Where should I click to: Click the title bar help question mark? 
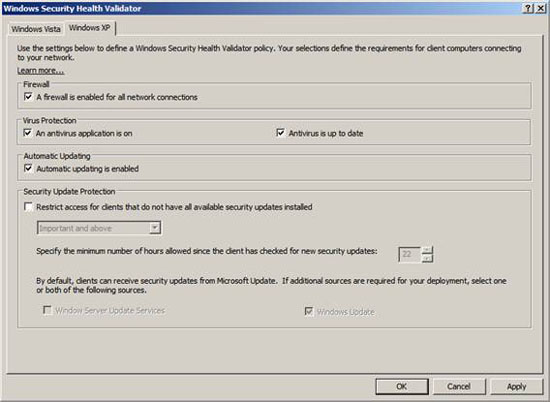coord(529,8)
